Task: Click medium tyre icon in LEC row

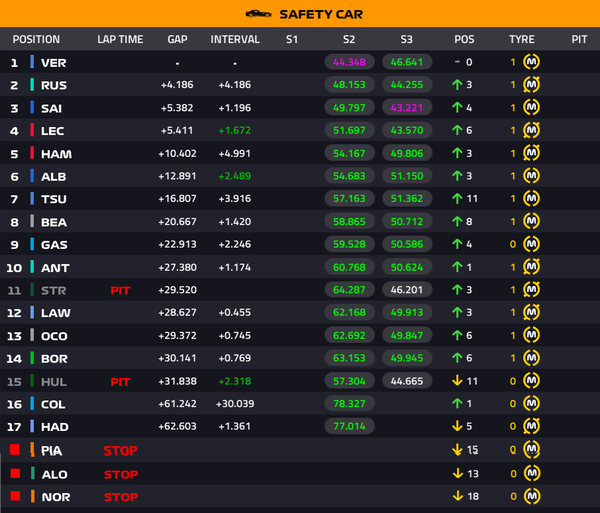Action: pos(532,130)
